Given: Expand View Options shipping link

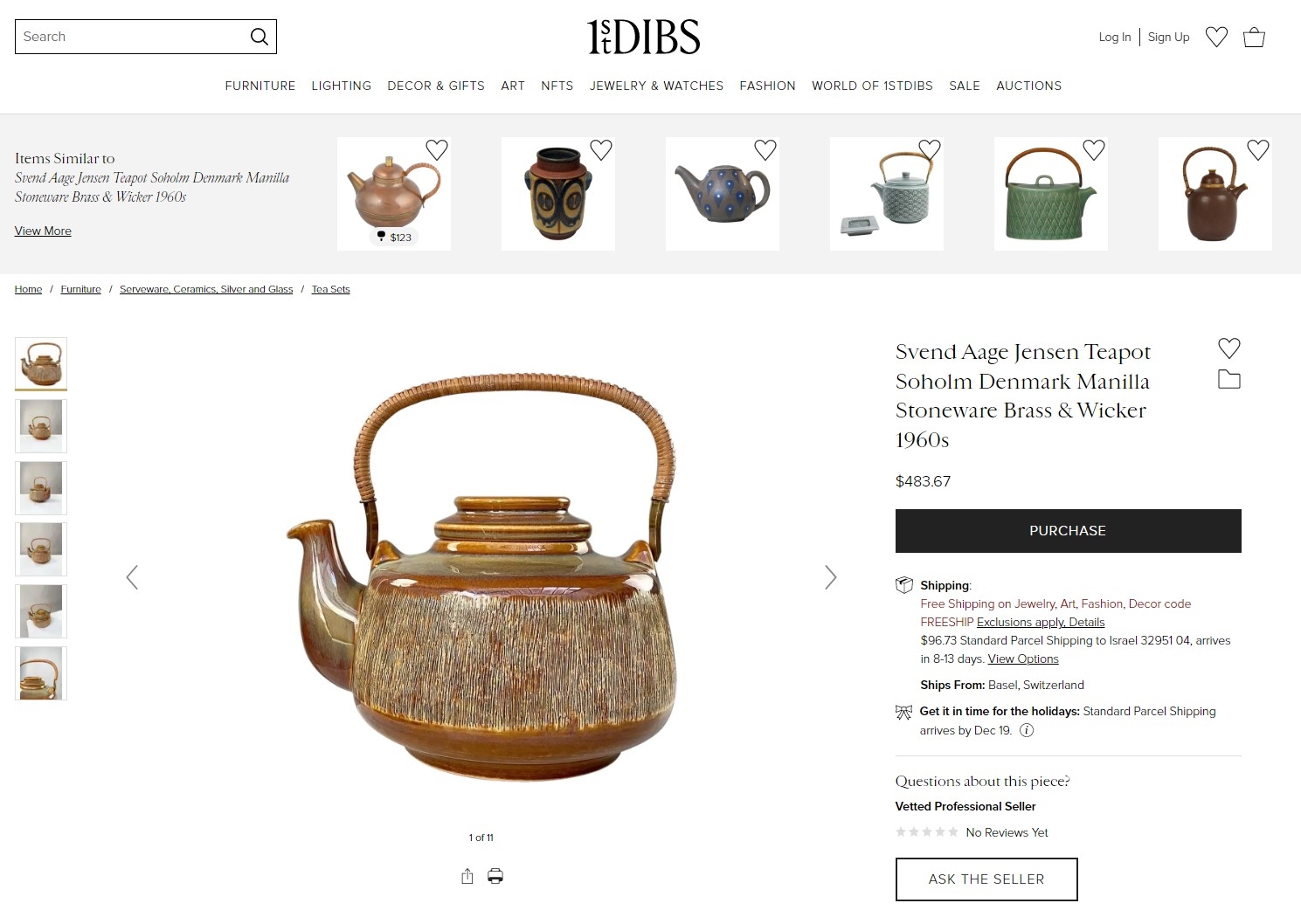Looking at the screenshot, I should (x=1023, y=659).
